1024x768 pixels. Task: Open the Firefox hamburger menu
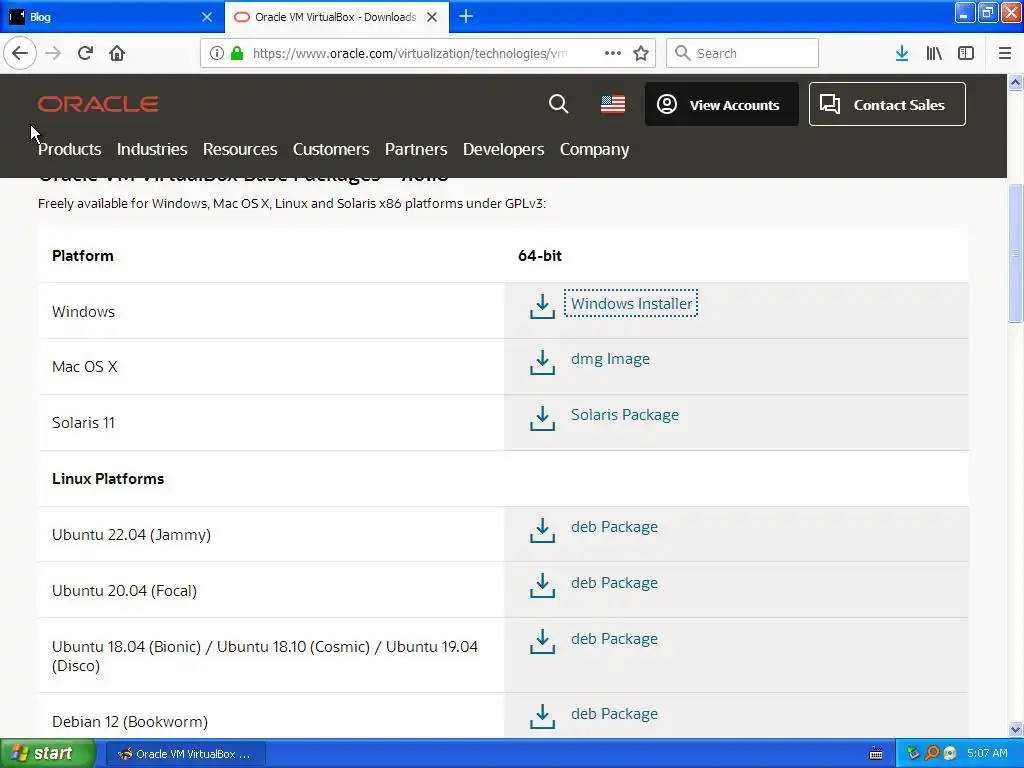click(x=1005, y=53)
